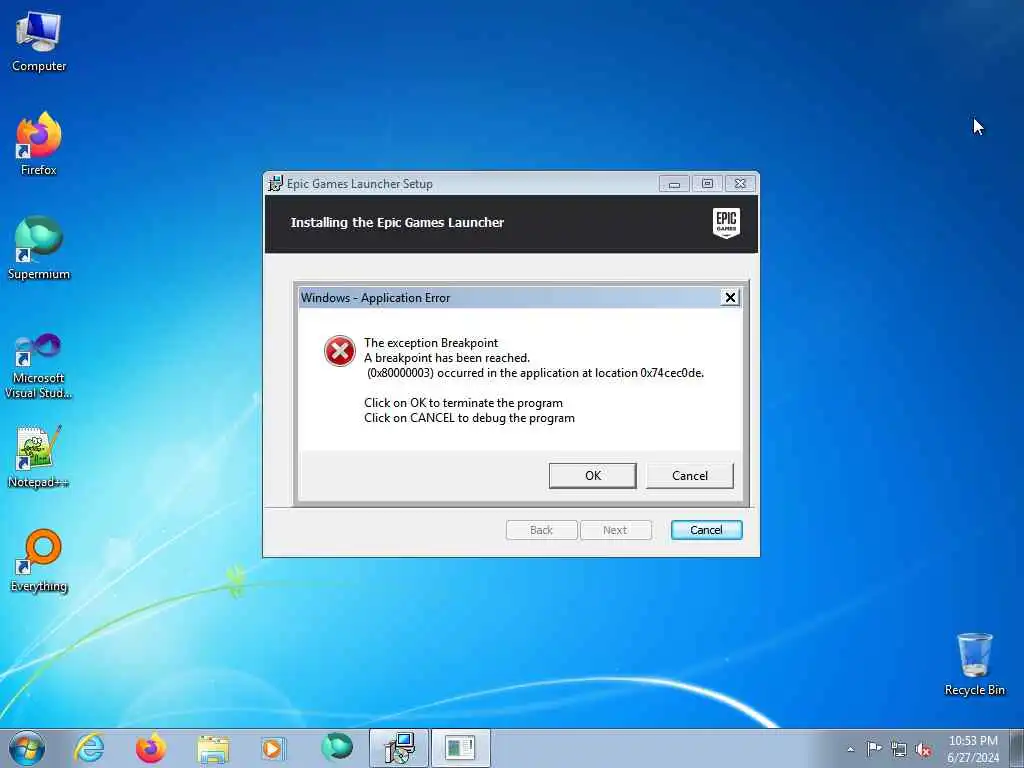Open the Windows Start menu orb
Viewport: 1024px width, 768px height.
click(27, 748)
